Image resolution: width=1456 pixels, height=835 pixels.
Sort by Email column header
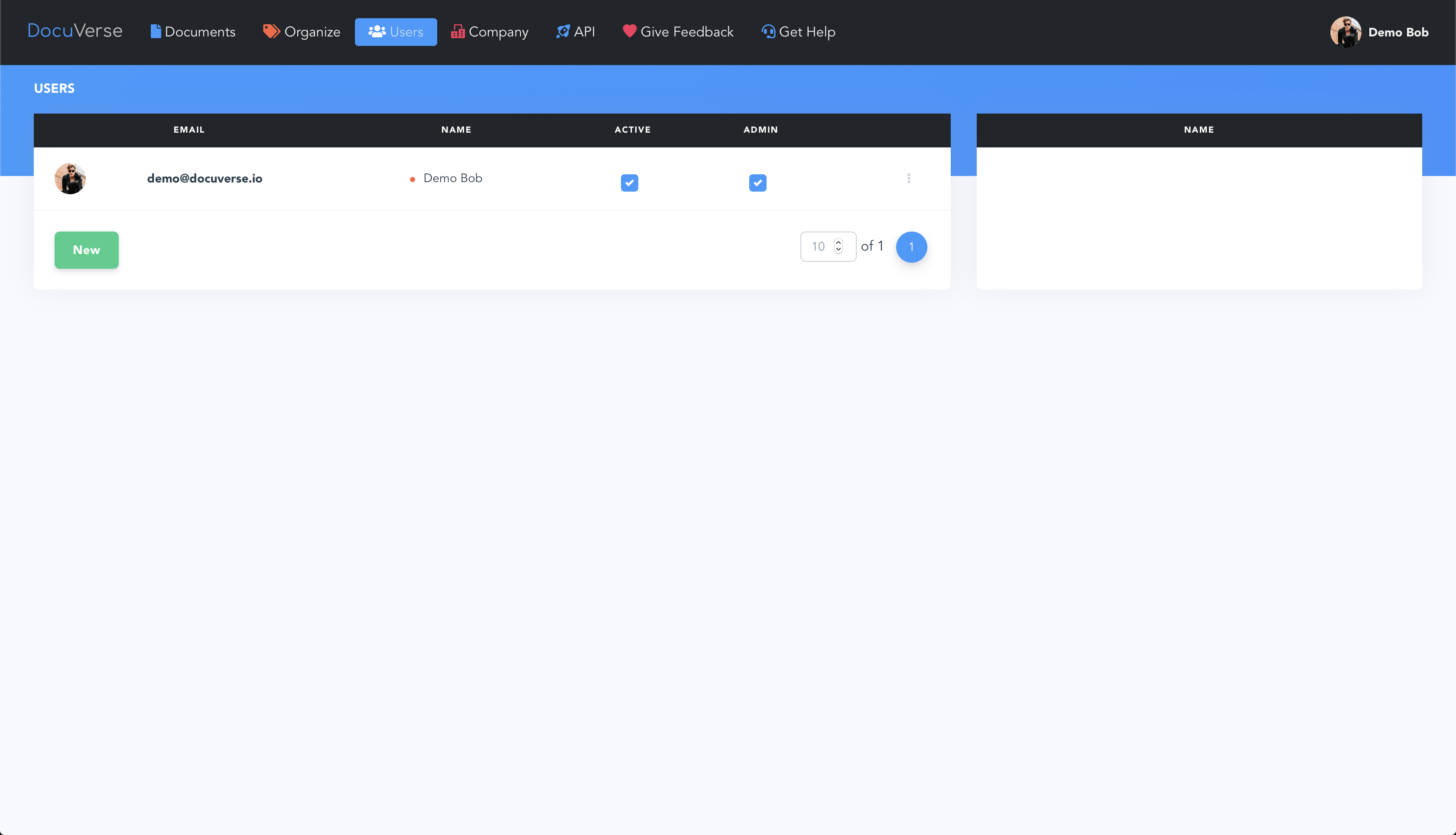(x=189, y=130)
